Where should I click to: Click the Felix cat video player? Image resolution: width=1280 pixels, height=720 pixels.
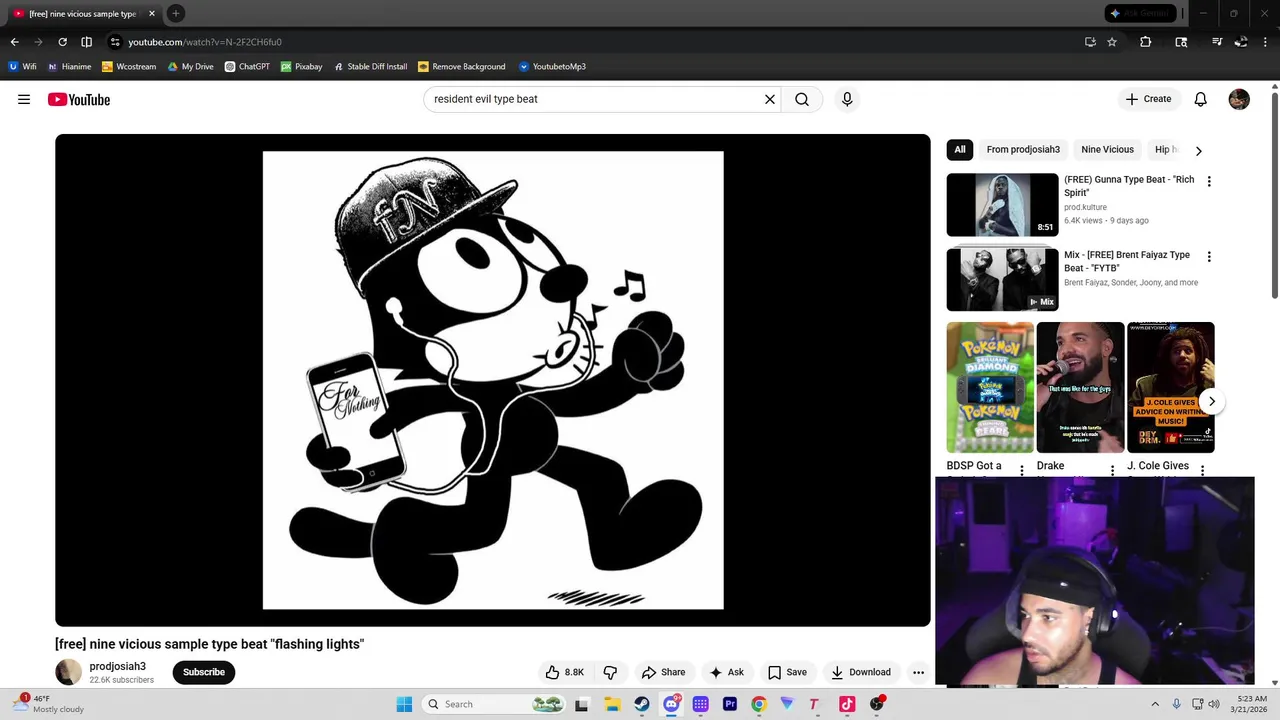493,380
